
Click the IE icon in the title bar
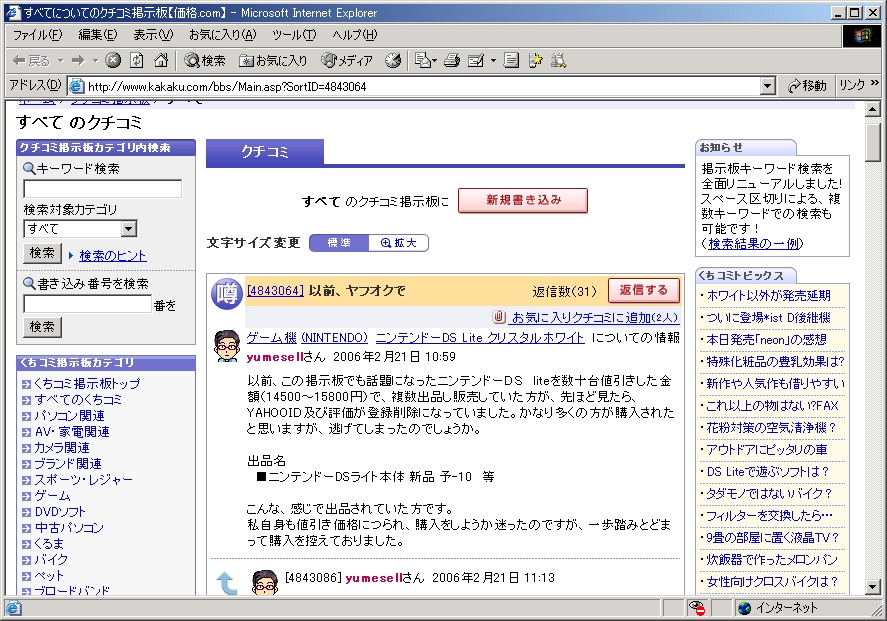coord(12,12)
